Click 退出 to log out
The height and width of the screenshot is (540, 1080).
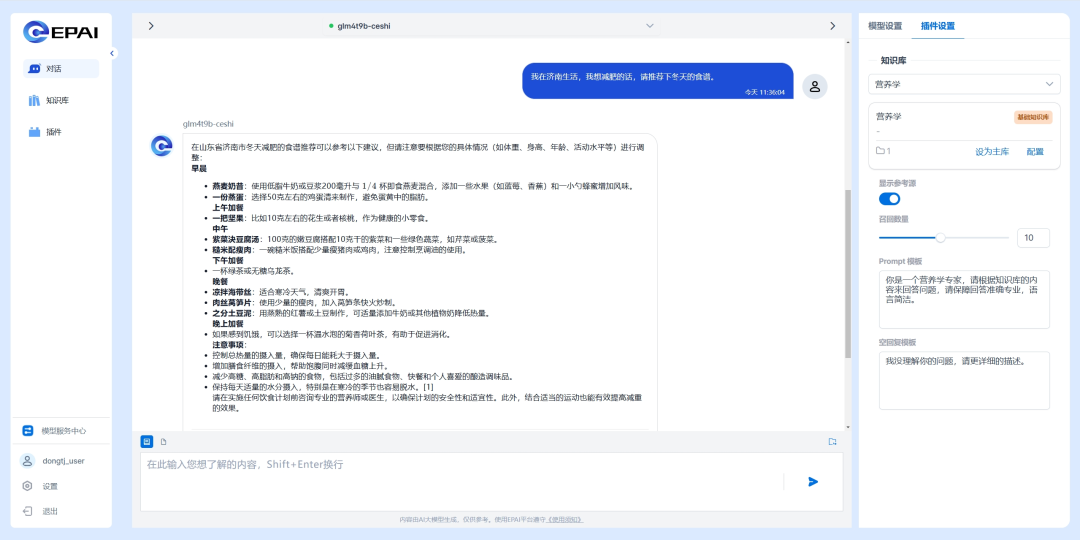[50, 511]
